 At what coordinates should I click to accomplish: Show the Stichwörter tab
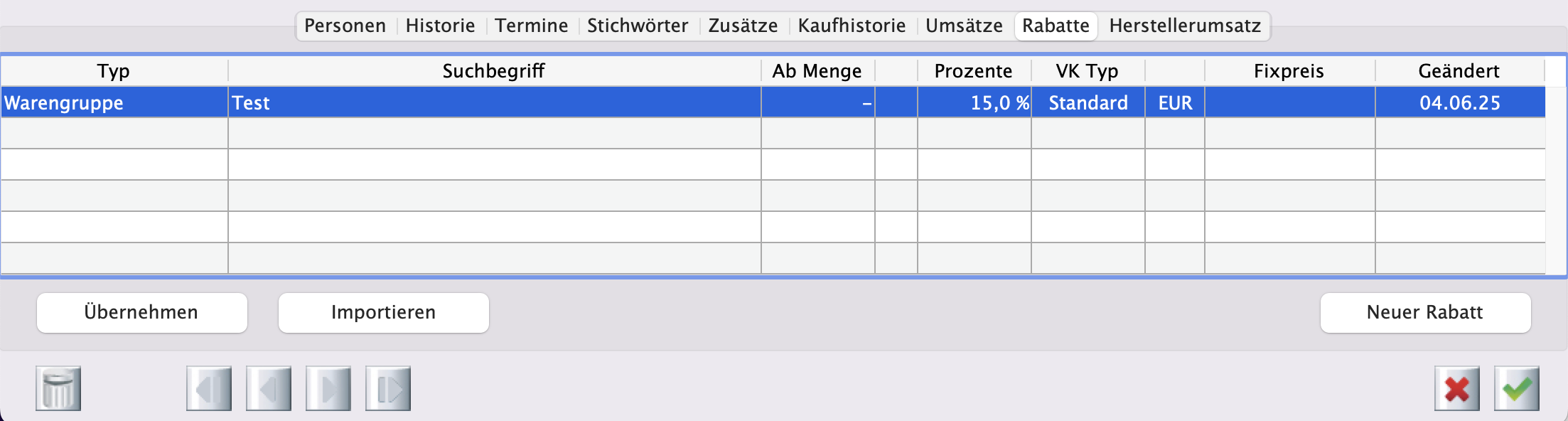tap(638, 26)
